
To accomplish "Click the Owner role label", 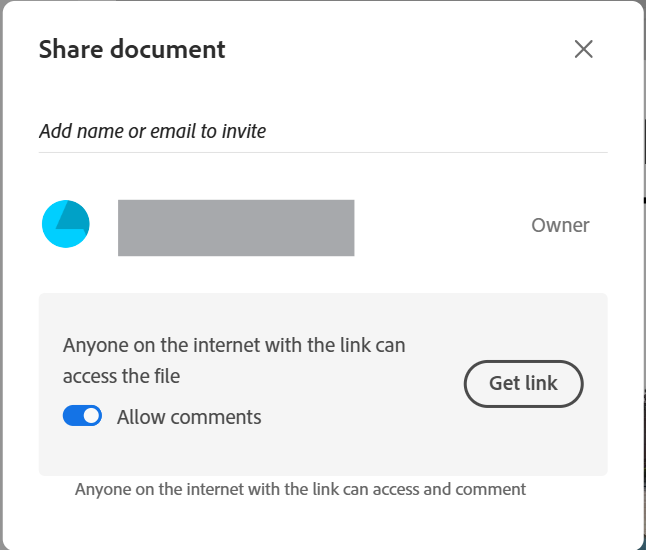I will coord(560,225).
